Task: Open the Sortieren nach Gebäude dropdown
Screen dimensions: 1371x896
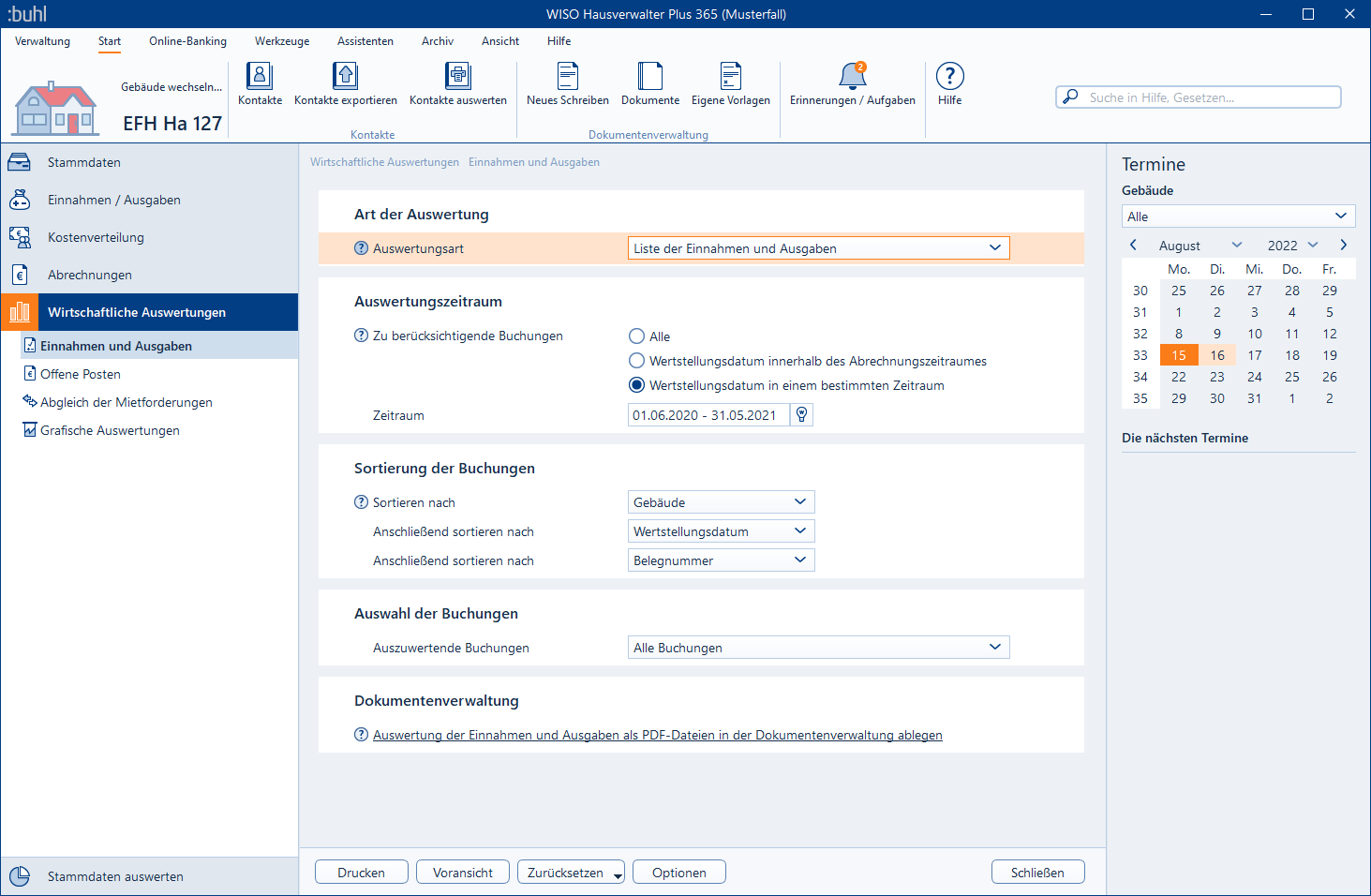Action: (x=721, y=502)
